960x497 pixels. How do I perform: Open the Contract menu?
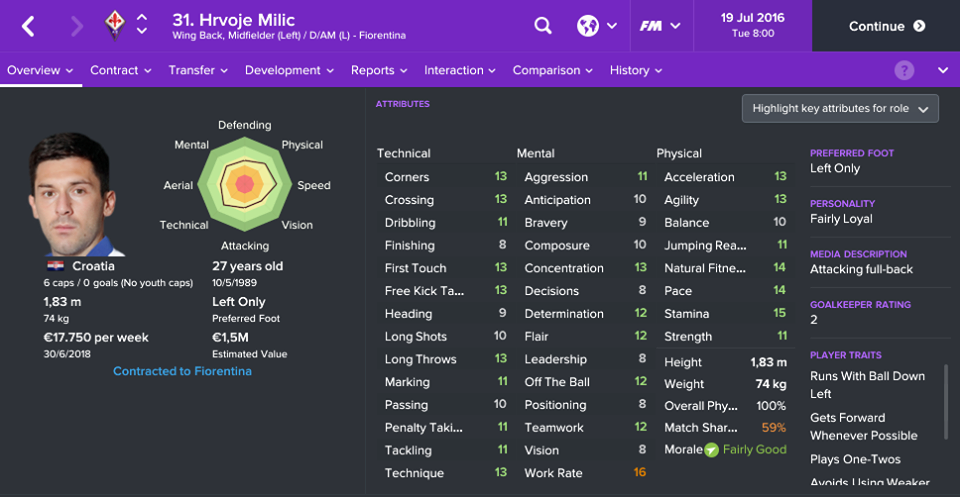tap(121, 70)
